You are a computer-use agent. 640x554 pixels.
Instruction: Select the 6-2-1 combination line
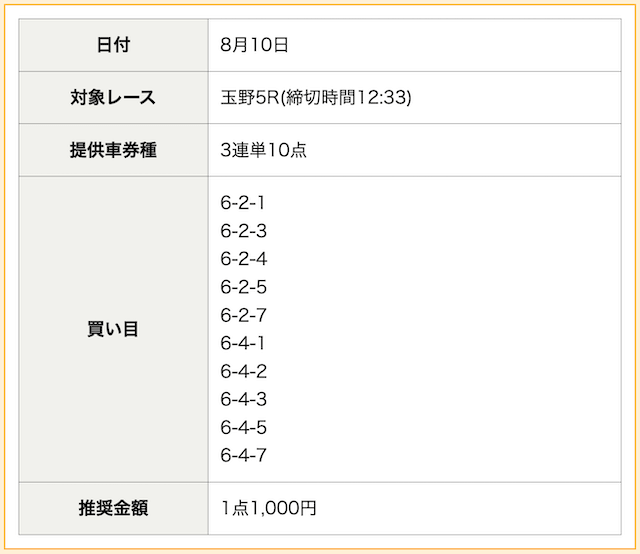tap(242, 203)
